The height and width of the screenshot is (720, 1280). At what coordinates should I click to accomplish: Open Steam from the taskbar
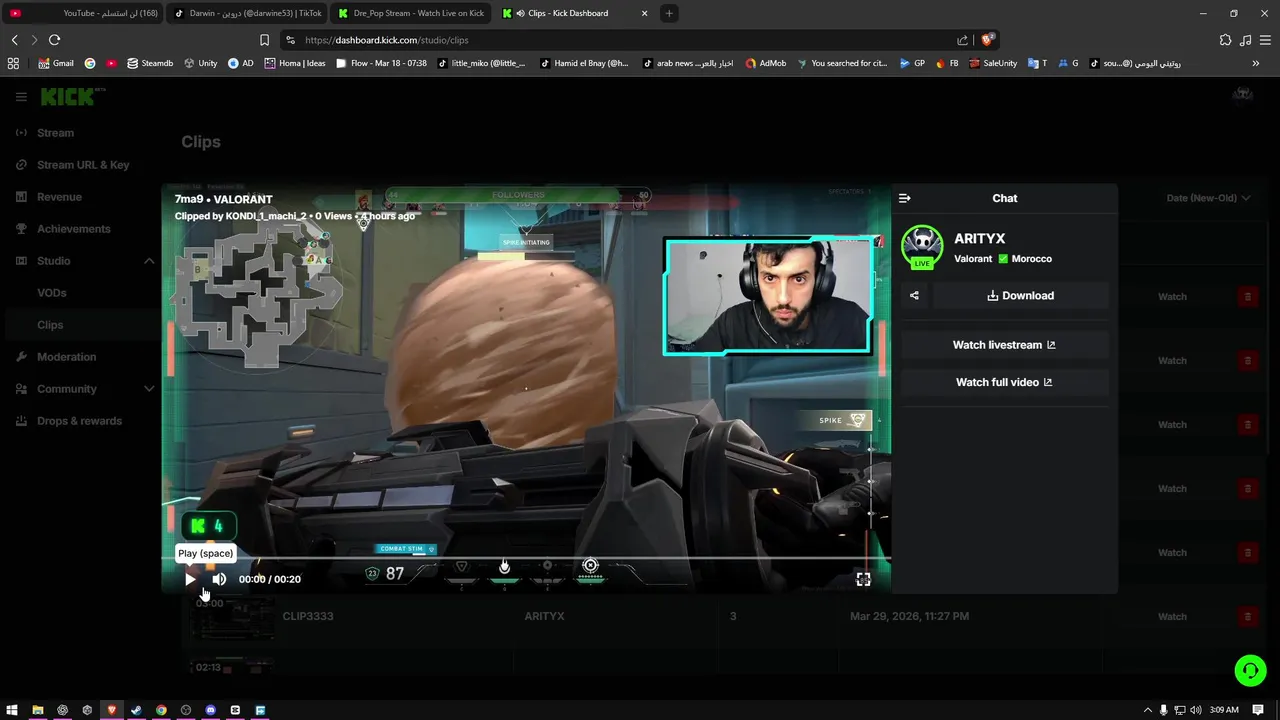click(136, 710)
